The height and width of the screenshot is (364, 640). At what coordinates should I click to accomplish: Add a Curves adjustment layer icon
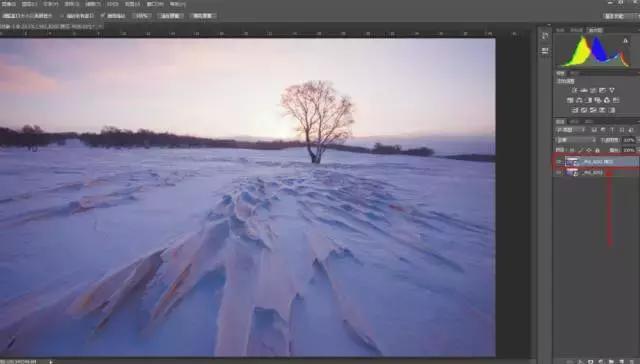coord(593,90)
